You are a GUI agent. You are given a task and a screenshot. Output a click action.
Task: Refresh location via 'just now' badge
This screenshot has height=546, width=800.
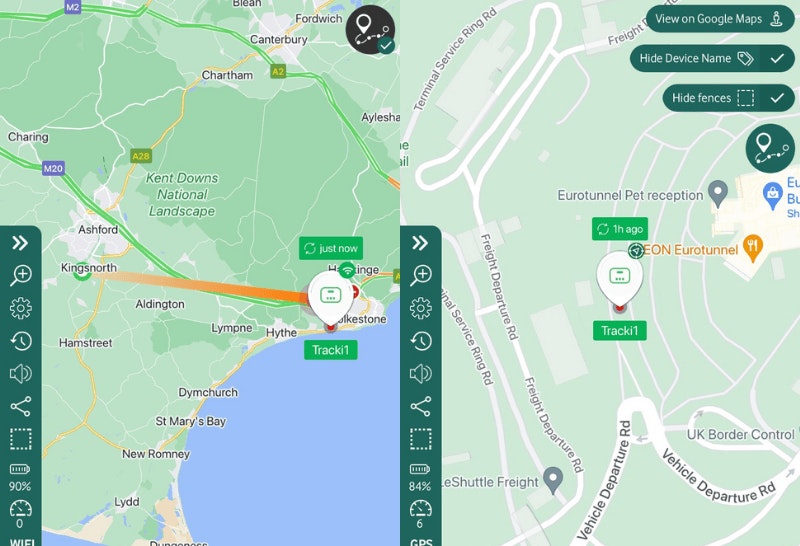[x=331, y=248]
